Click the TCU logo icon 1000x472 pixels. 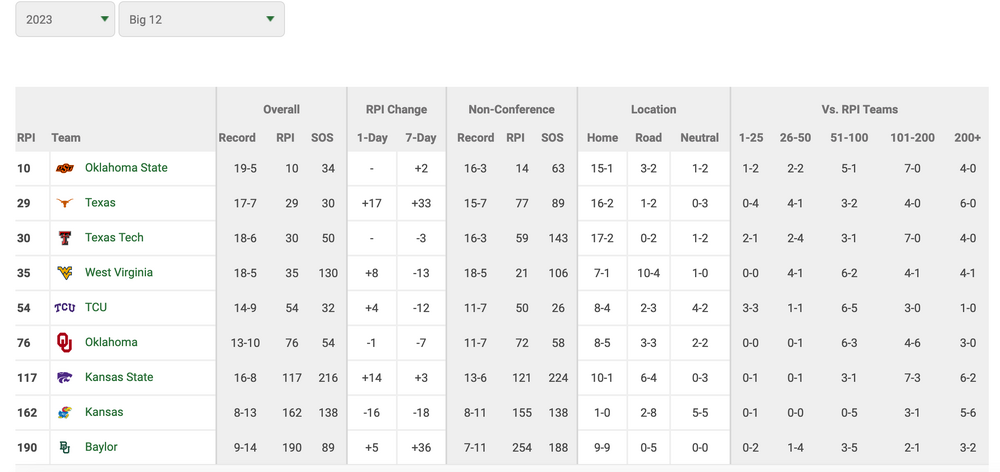point(65,308)
